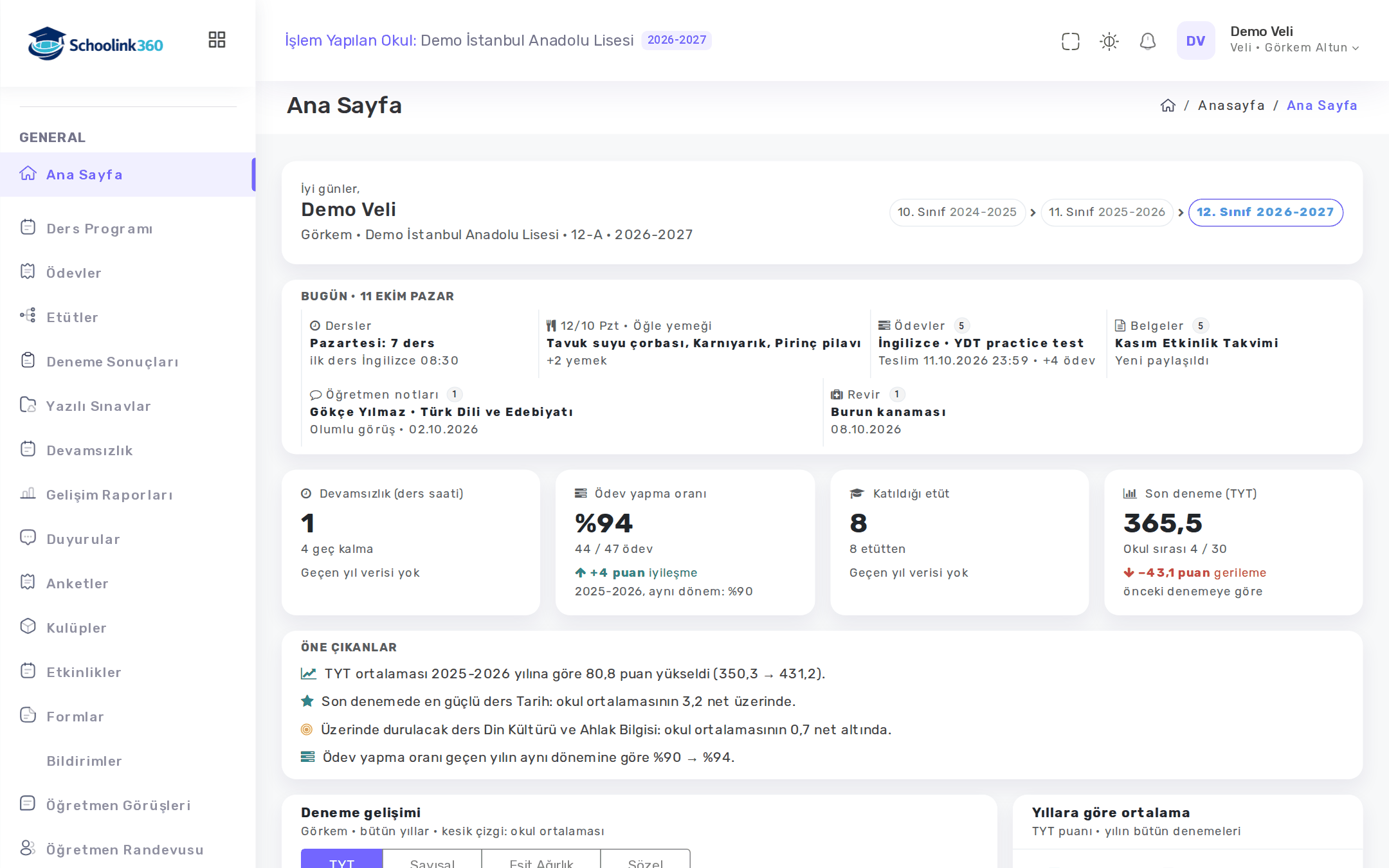
Task: Enter fullscreen mode via the header icon
Action: tap(1071, 42)
